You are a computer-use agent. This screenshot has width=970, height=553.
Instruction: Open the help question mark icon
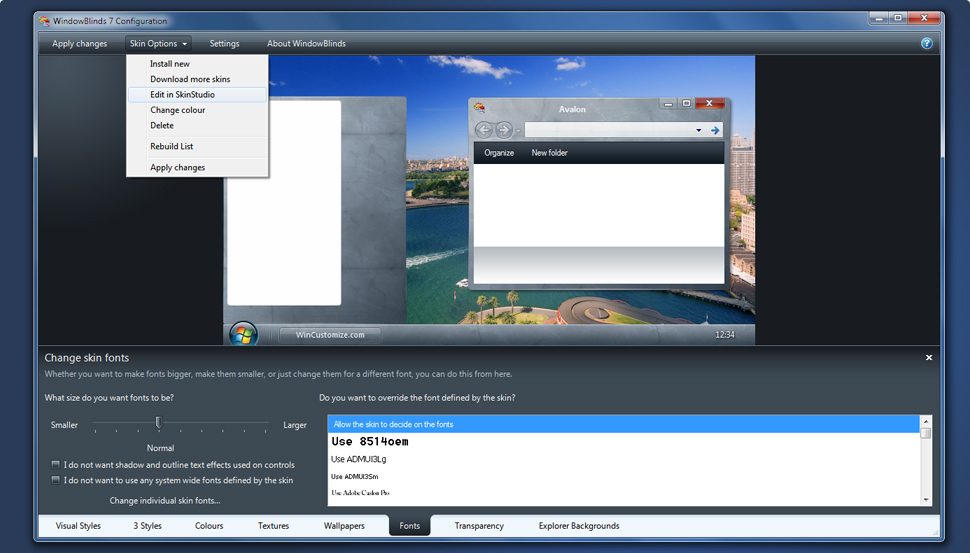pyautogui.click(x=926, y=43)
